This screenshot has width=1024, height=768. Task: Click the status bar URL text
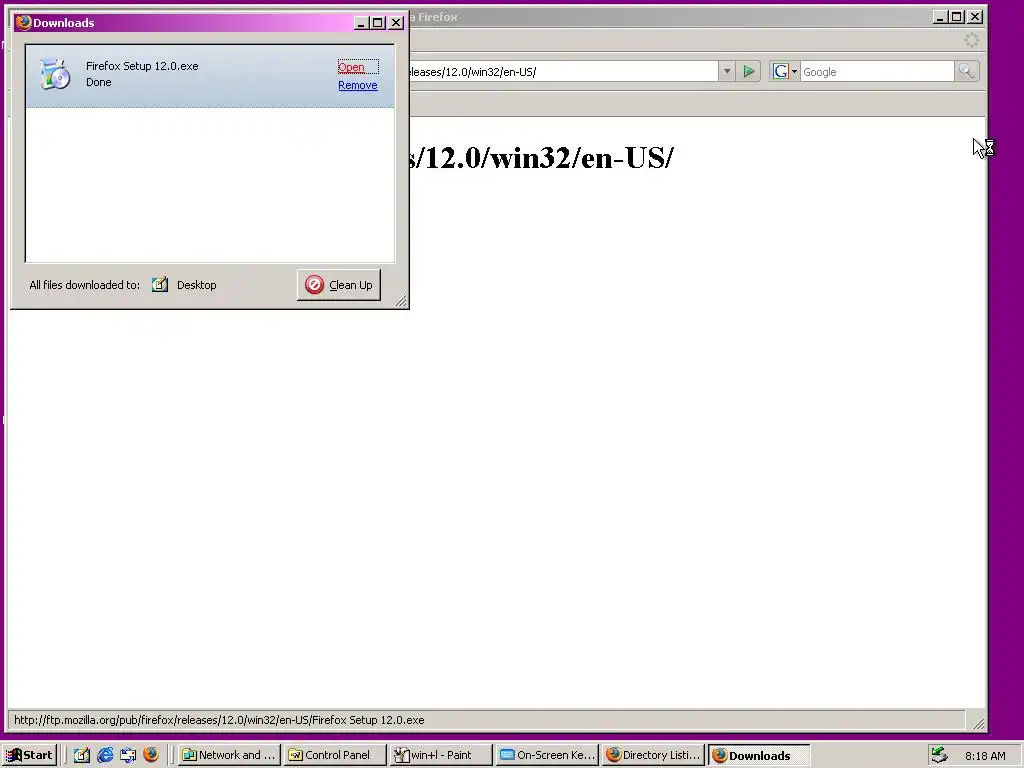pos(219,720)
